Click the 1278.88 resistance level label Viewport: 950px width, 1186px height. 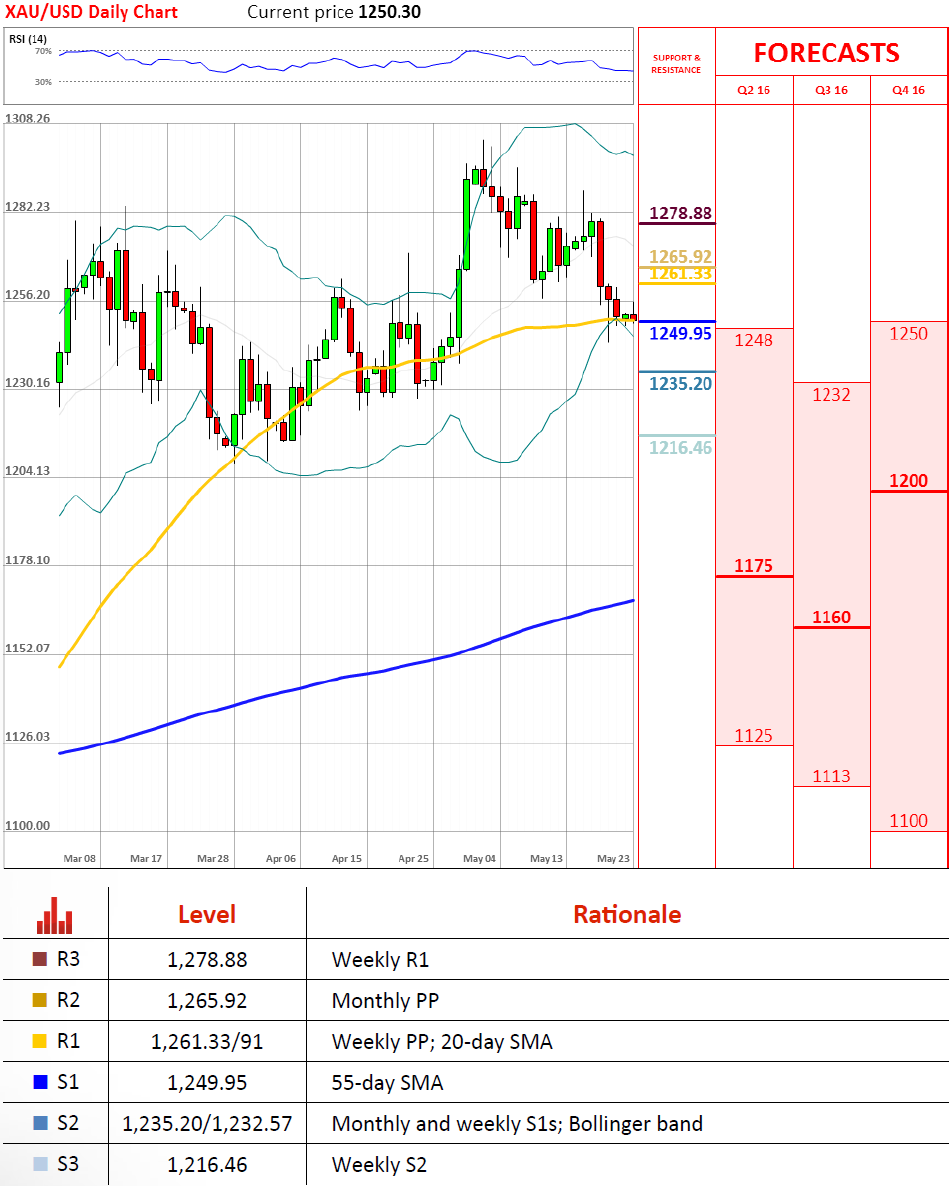click(x=681, y=213)
